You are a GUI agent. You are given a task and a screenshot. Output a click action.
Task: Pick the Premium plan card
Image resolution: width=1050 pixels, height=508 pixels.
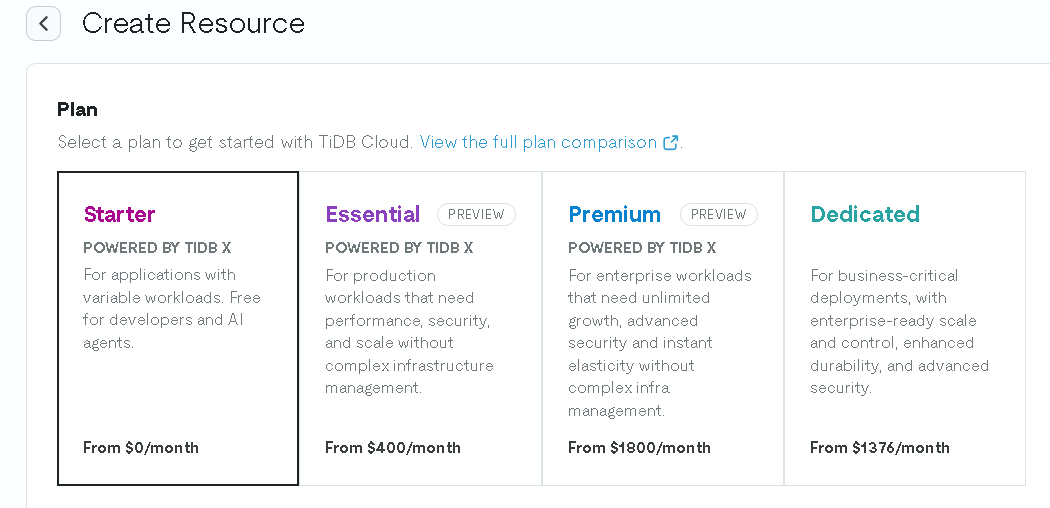663,328
